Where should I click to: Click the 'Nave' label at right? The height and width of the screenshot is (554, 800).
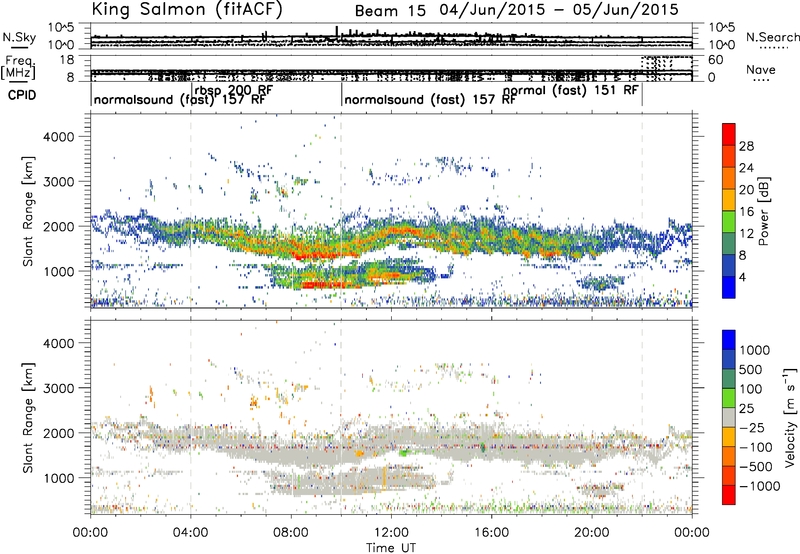761,69
